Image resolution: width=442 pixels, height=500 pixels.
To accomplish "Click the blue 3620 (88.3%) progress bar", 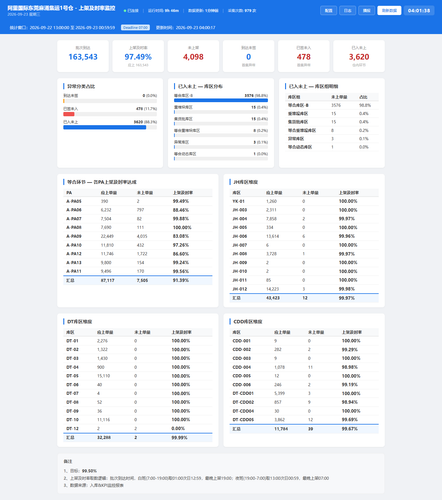I will click(x=105, y=127).
